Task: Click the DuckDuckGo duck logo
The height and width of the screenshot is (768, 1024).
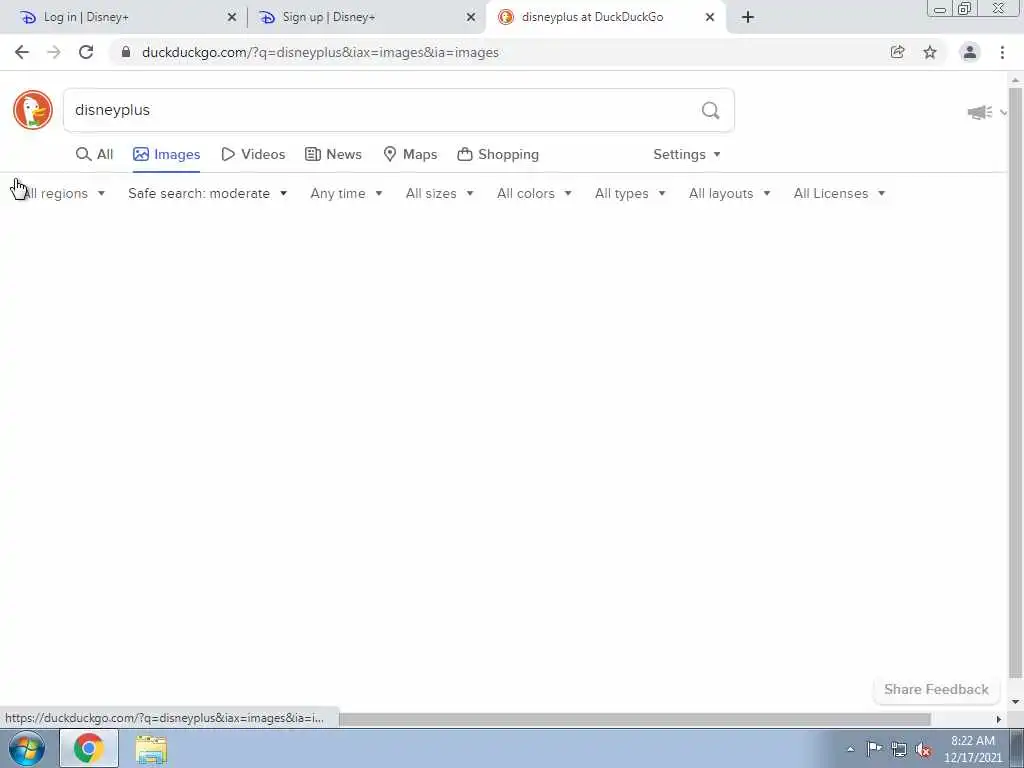Action: [x=33, y=110]
